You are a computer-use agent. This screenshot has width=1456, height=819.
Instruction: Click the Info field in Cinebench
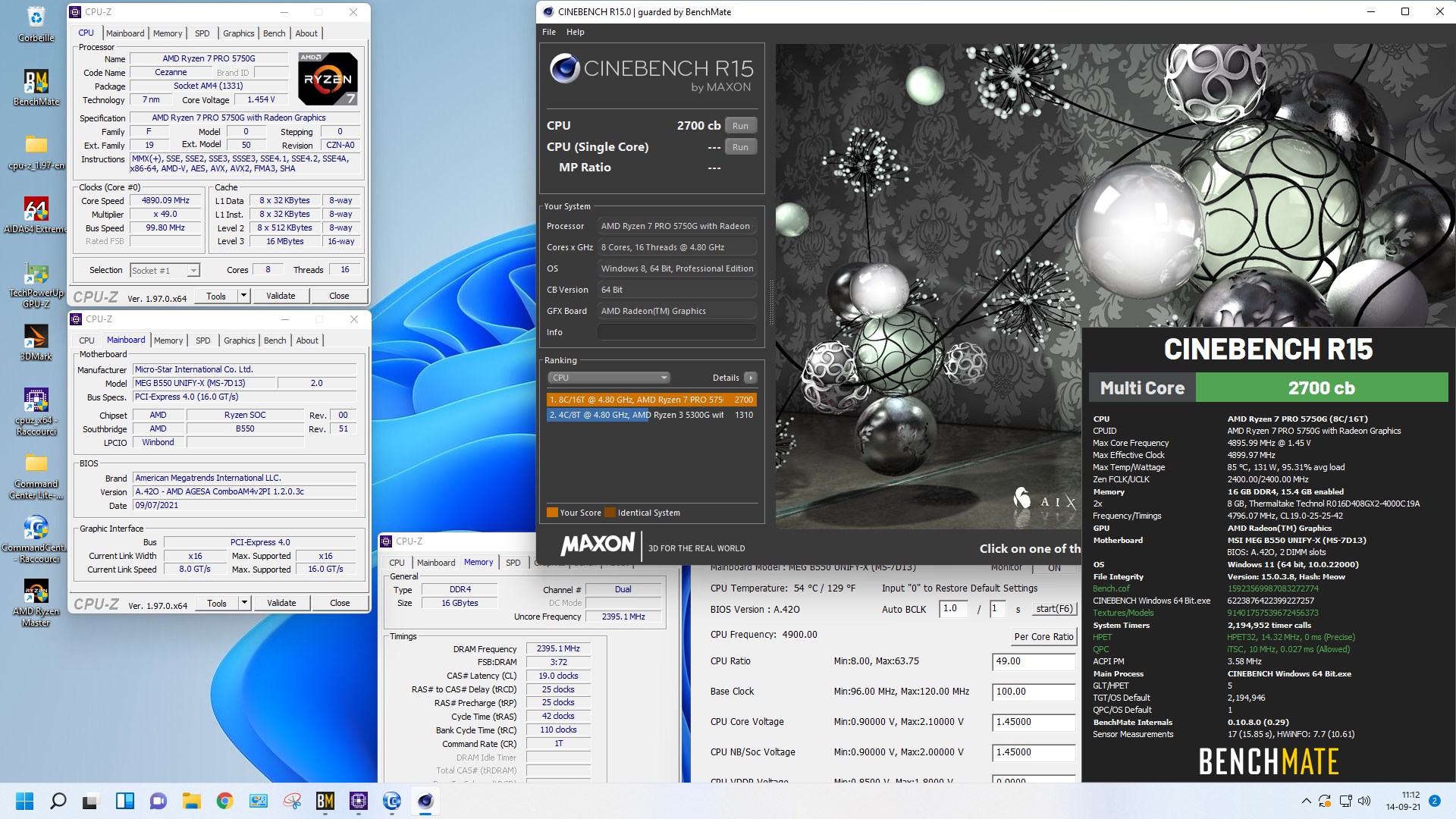(x=676, y=332)
